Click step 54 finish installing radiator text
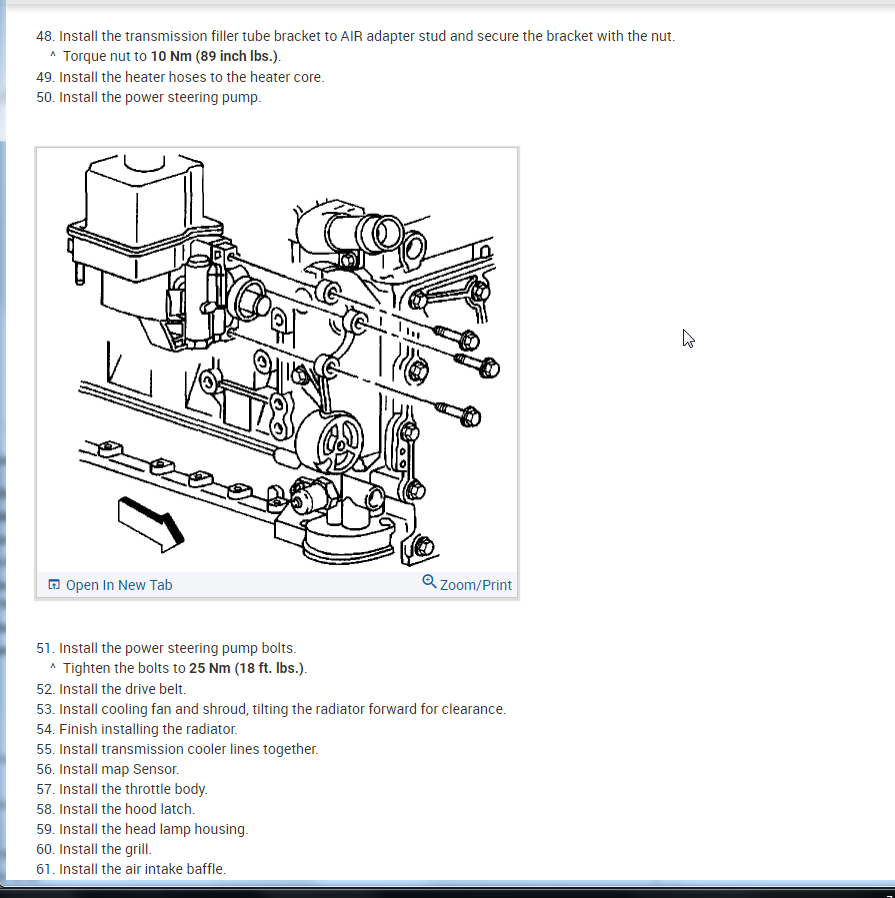The height and width of the screenshot is (898, 895). click(x=137, y=729)
